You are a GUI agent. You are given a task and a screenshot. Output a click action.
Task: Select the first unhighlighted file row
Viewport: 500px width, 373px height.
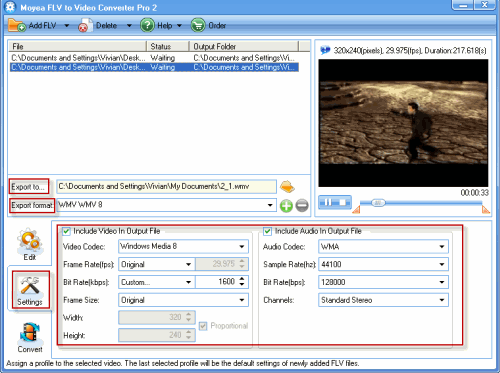pos(154,58)
